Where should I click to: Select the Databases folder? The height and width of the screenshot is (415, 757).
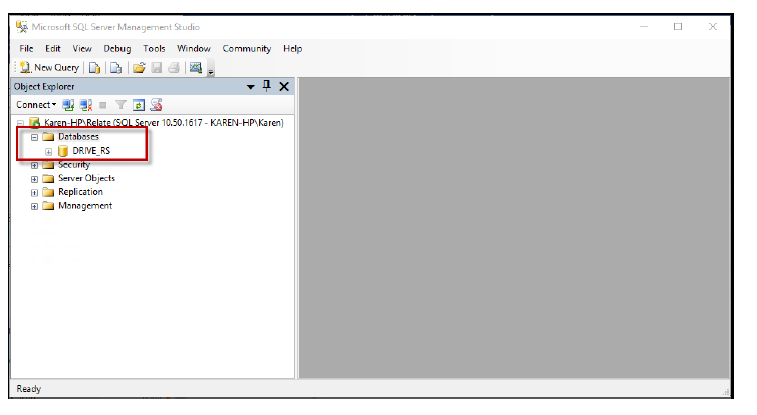[x=78, y=137]
